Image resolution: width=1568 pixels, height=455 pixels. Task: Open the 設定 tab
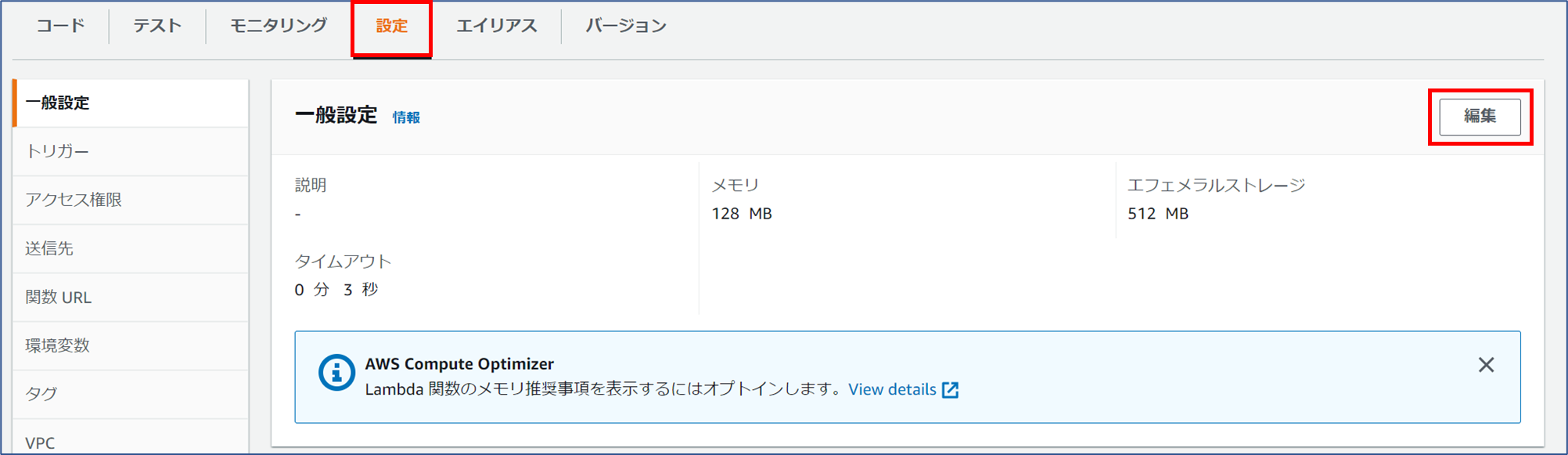pos(392,26)
